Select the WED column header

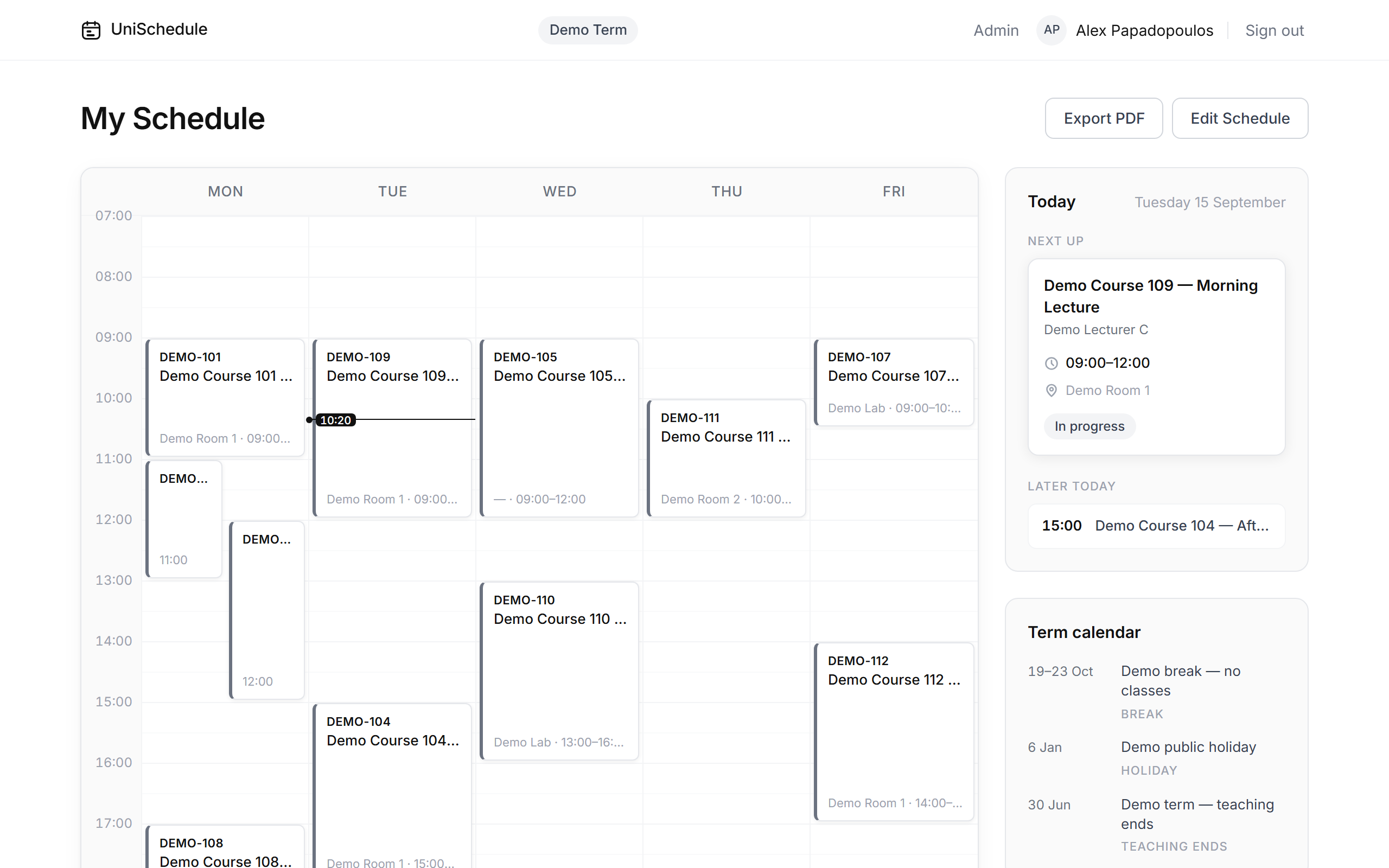(559, 192)
